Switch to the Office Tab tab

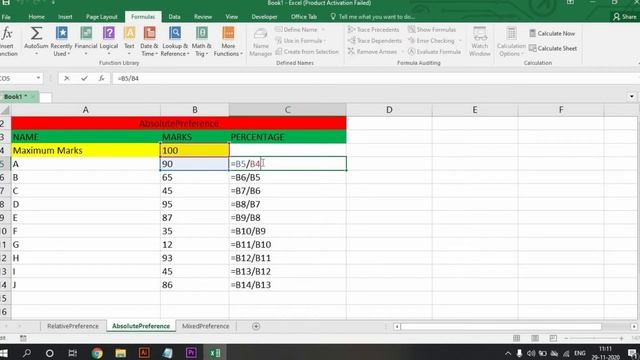[x=304, y=17]
